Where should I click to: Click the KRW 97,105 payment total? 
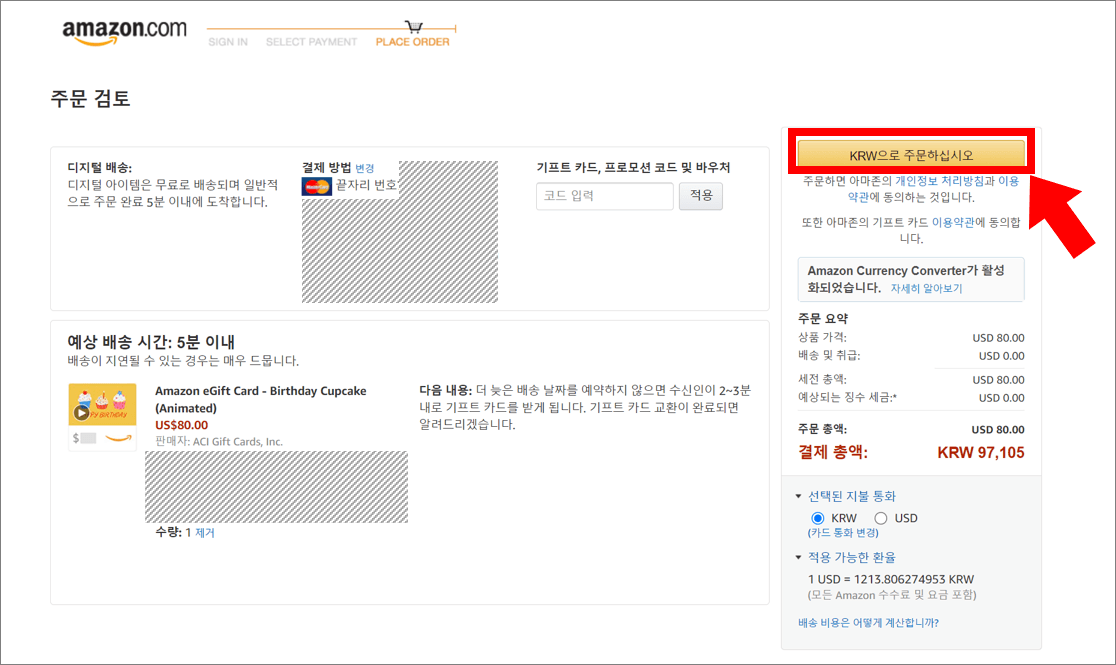click(x=981, y=453)
